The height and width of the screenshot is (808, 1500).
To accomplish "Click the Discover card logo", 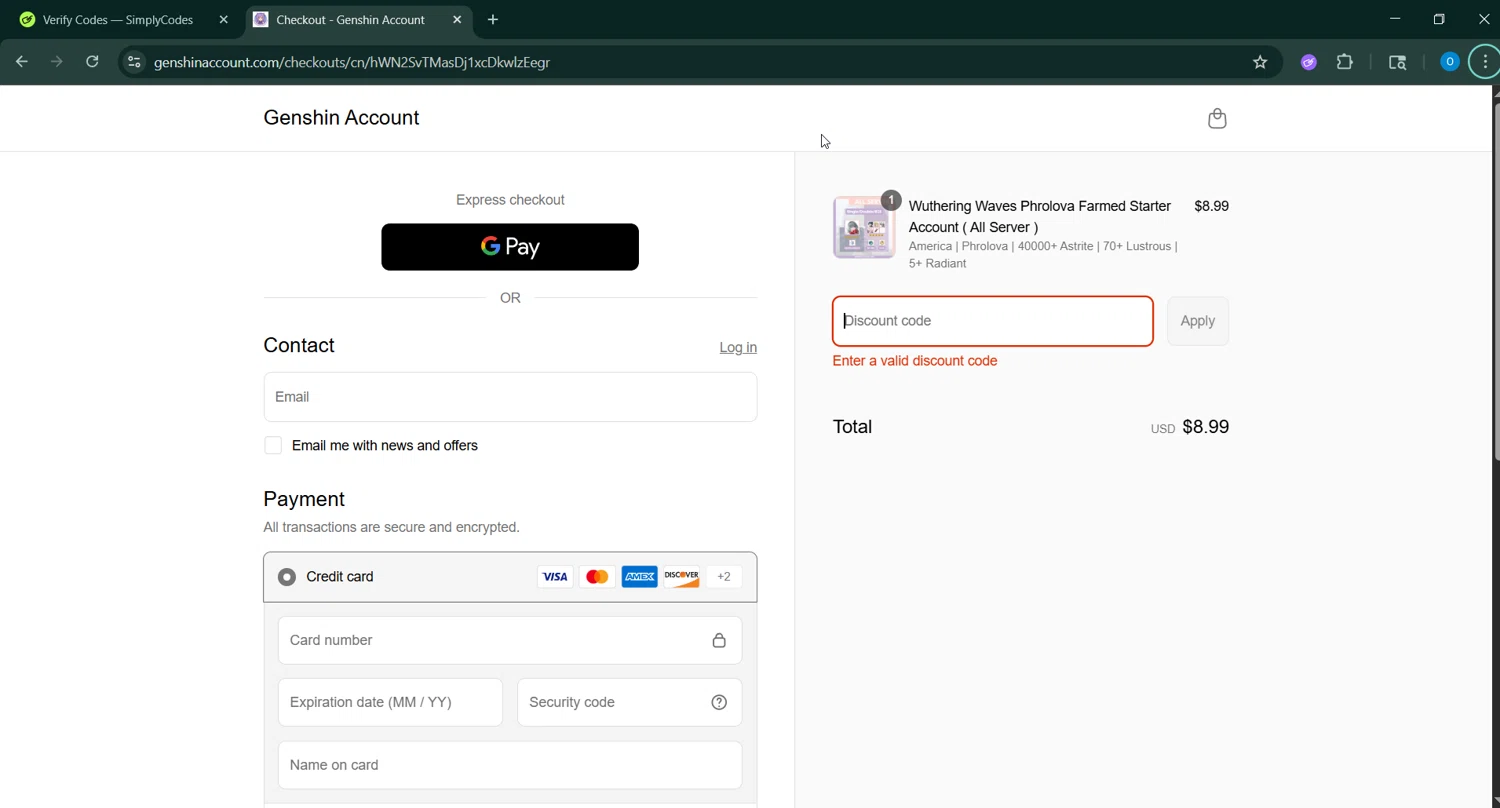I will (682, 576).
